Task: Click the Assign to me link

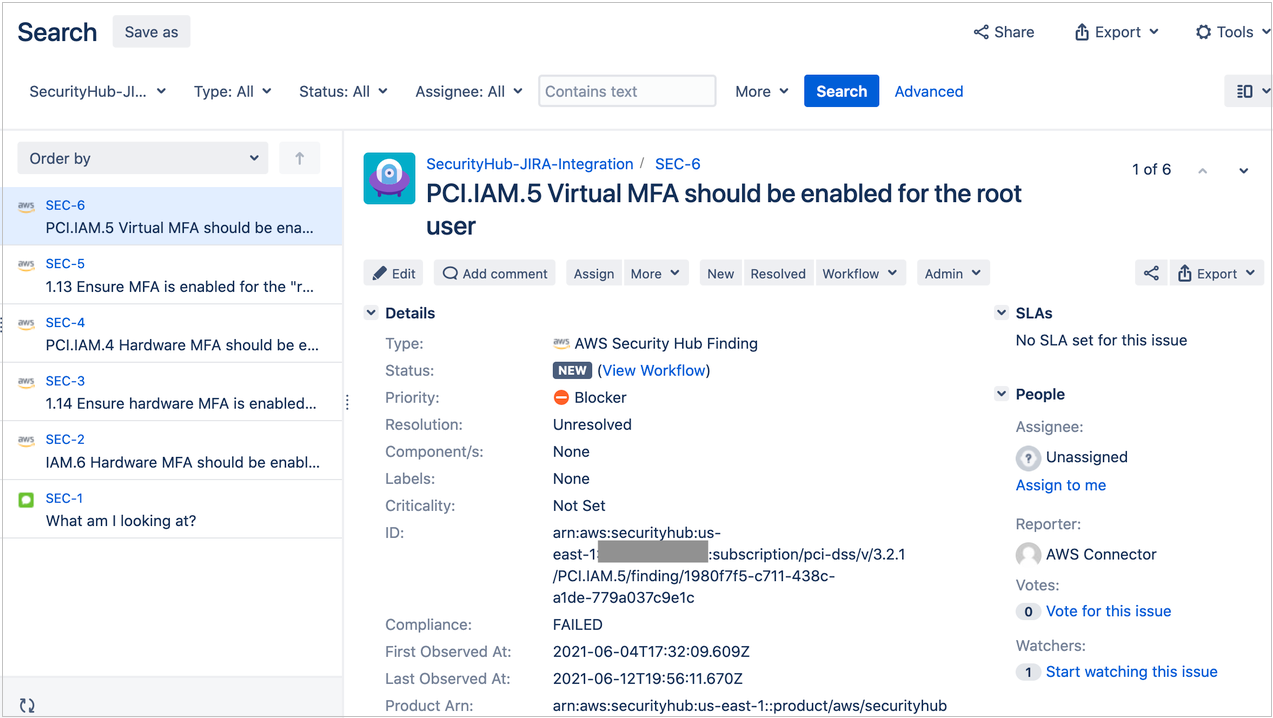Action: click(x=1060, y=485)
